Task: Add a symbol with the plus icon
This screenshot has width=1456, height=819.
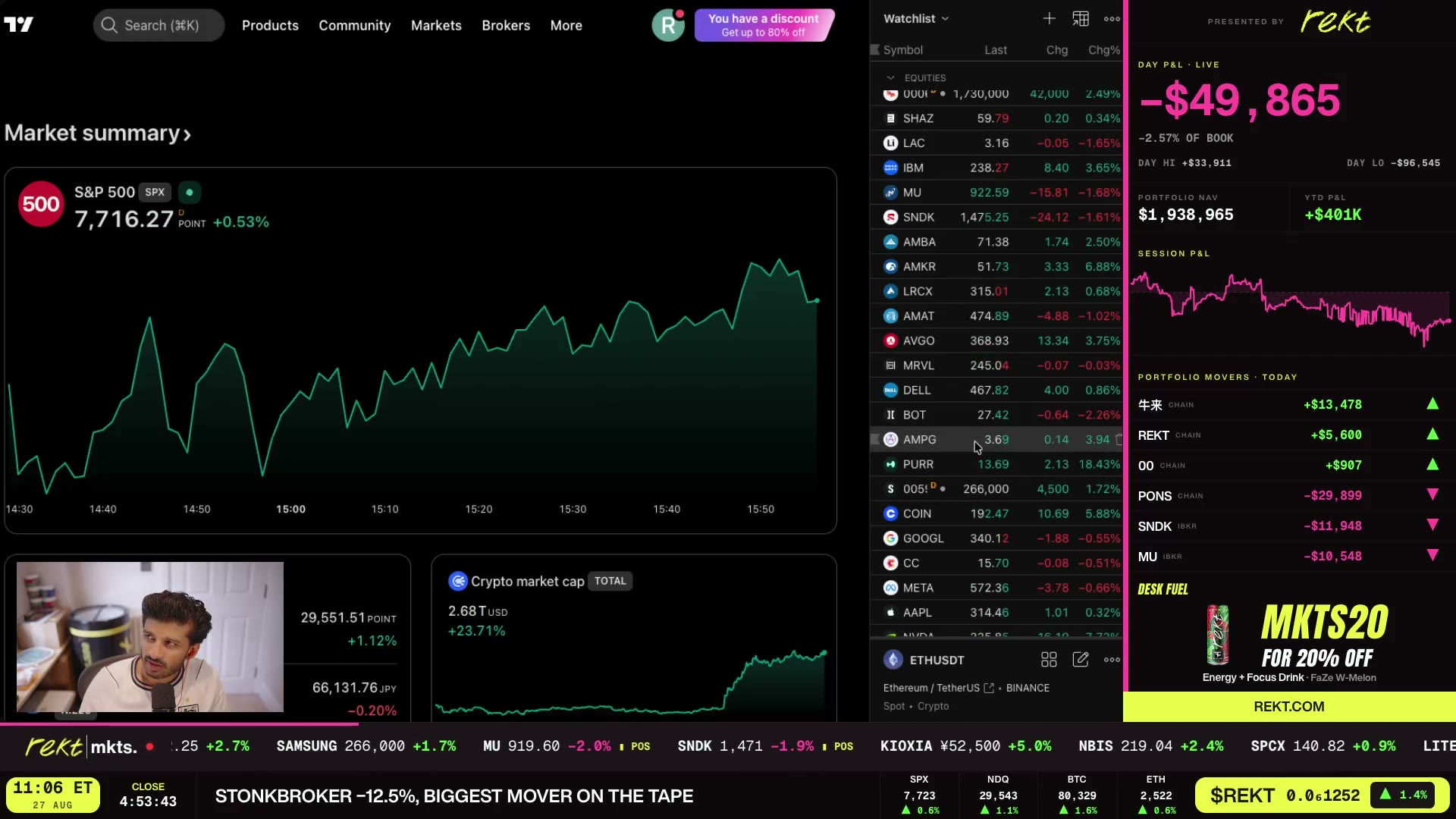Action: click(x=1049, y=19)
